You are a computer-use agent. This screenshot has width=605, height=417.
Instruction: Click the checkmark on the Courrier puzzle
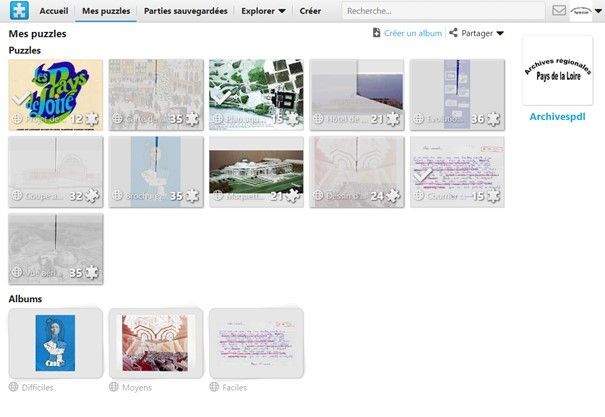pyautogui.click(x=423, y=175)
